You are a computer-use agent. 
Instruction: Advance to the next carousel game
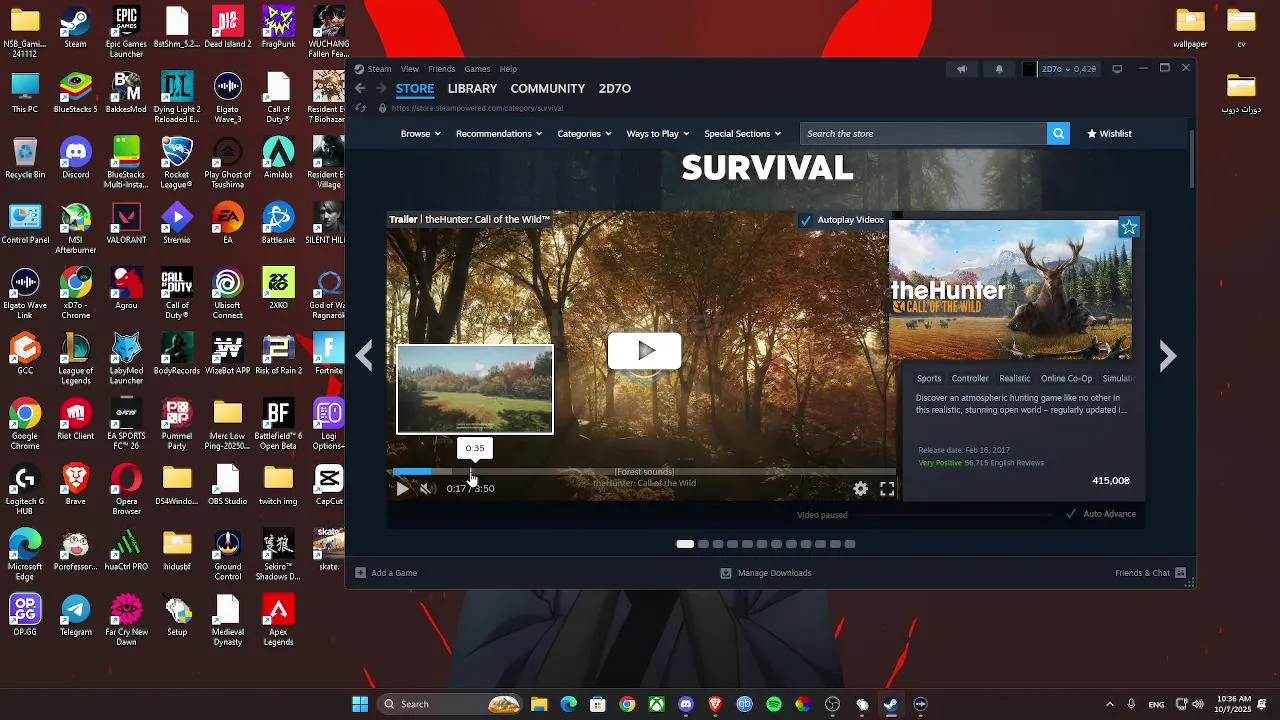pos(1167,355)
